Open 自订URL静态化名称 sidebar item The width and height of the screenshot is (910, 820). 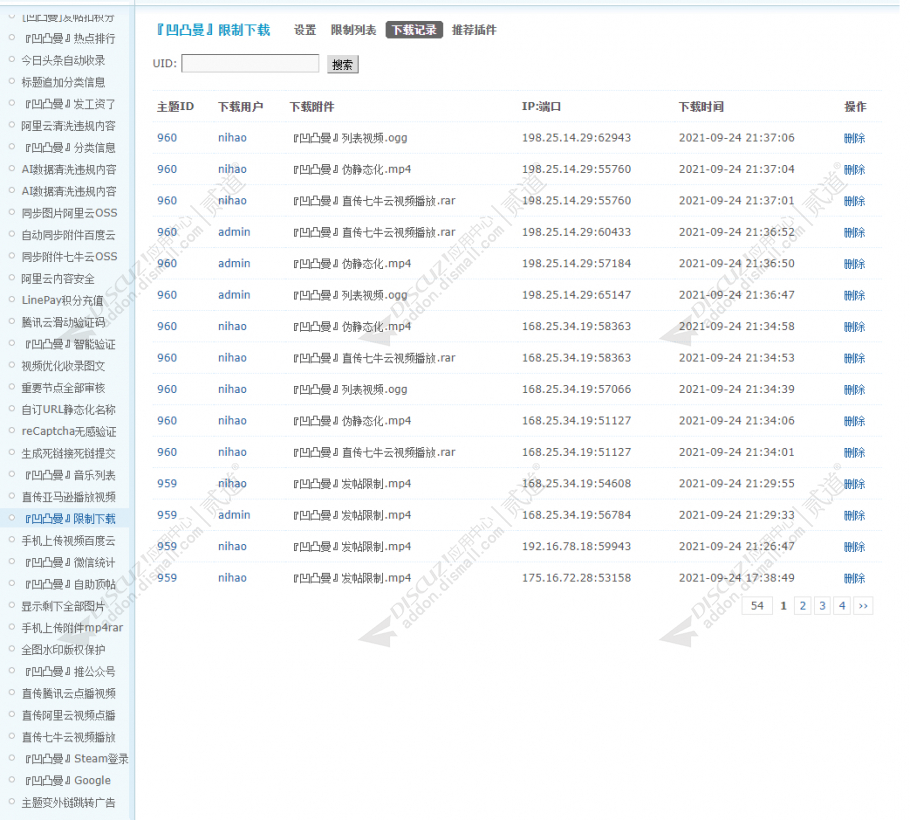pyautogui.click(x=68, y=410)
